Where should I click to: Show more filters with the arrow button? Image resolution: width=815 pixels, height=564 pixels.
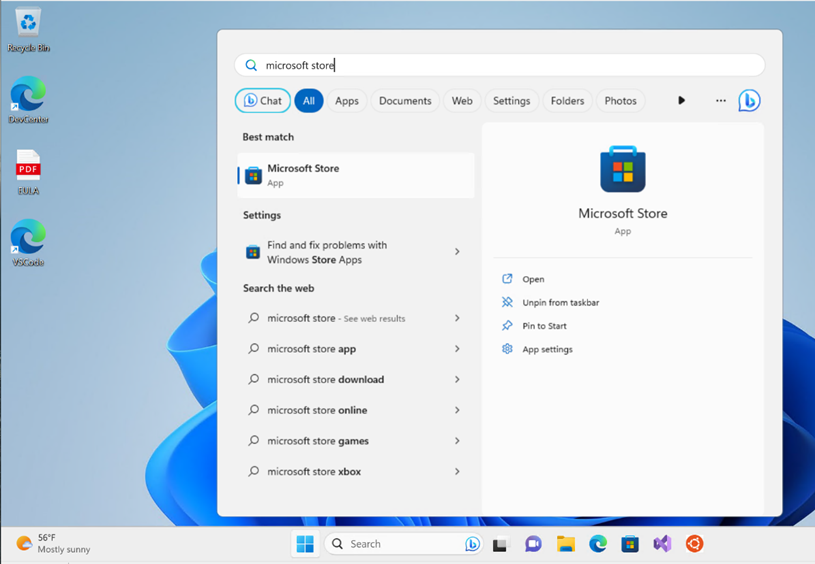pos(681,100)
